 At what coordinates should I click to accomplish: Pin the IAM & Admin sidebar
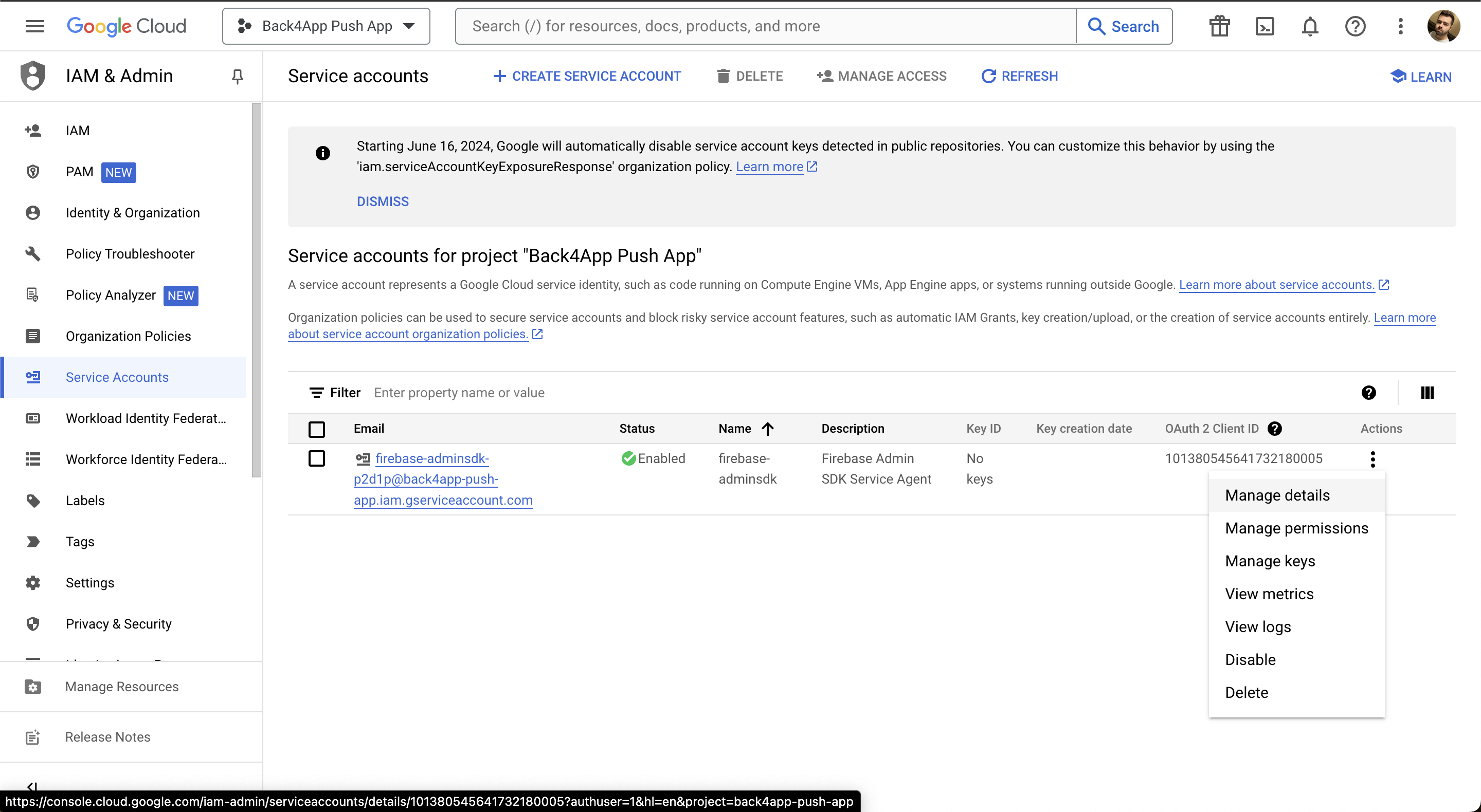coord(238,76)
